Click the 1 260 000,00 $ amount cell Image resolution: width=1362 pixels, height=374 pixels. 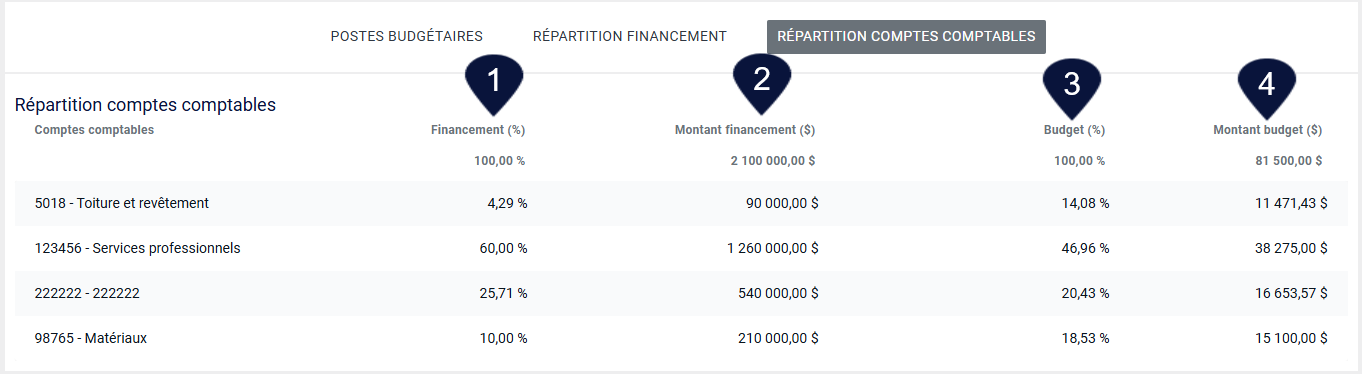tap(773, 248)
